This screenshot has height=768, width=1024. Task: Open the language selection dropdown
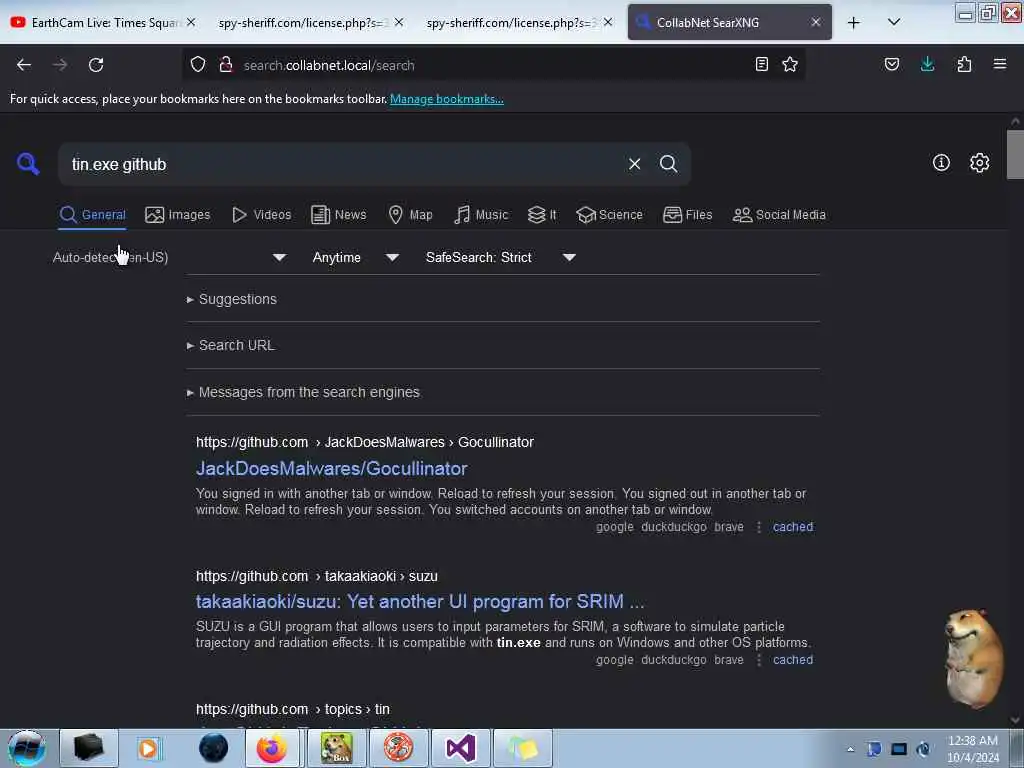pos(170,257)
